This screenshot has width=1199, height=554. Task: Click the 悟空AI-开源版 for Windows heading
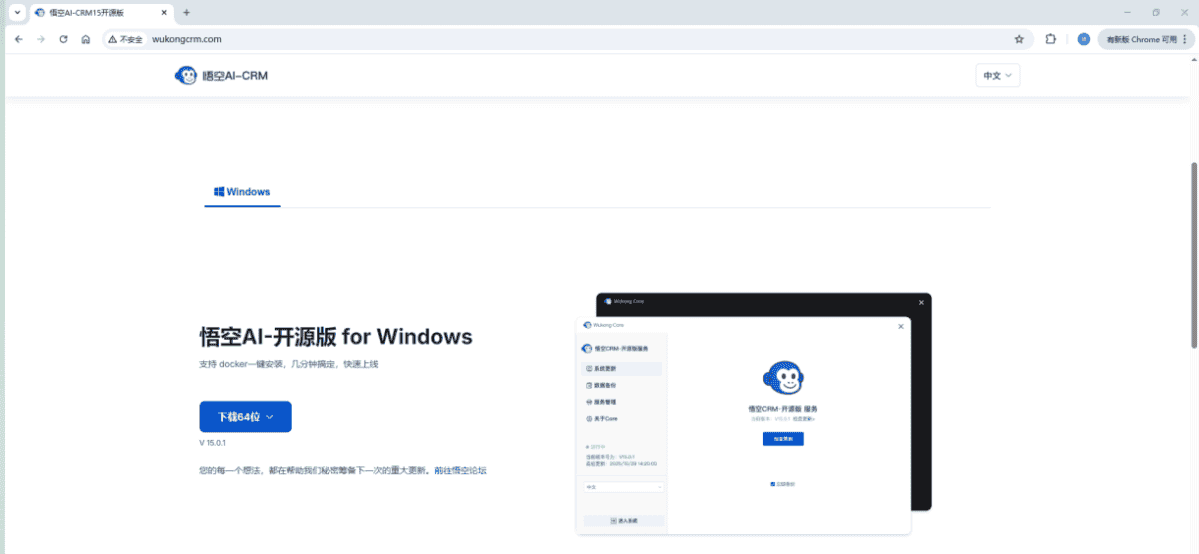point(336,337)
